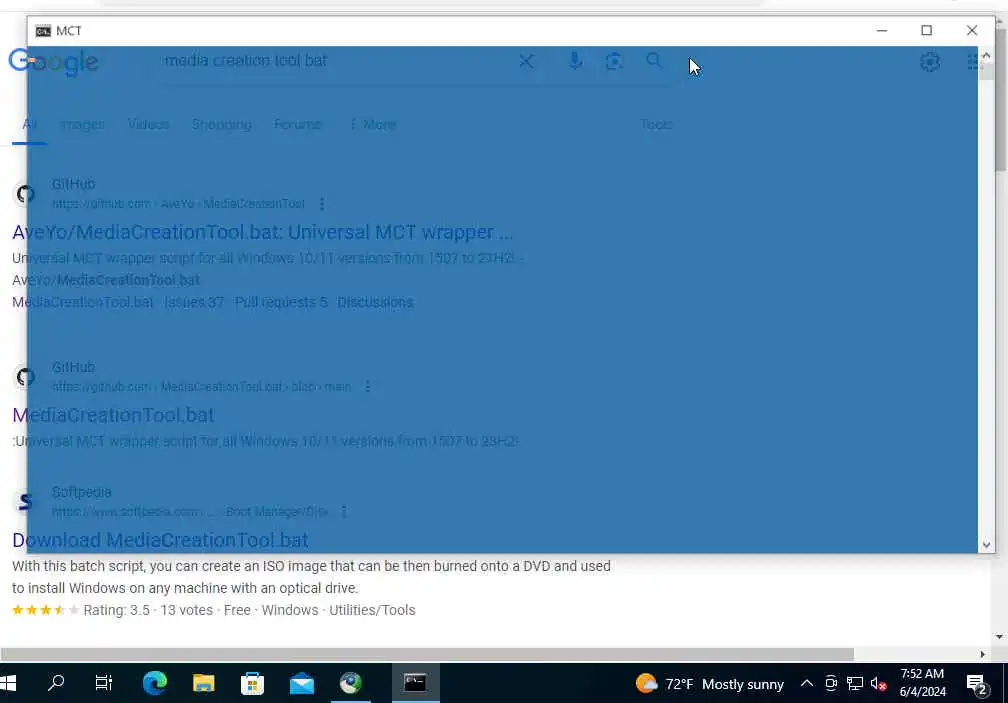Click the text '13 votes'
The width and height of the screenshot is (1008, 703).
click(186, 610)
